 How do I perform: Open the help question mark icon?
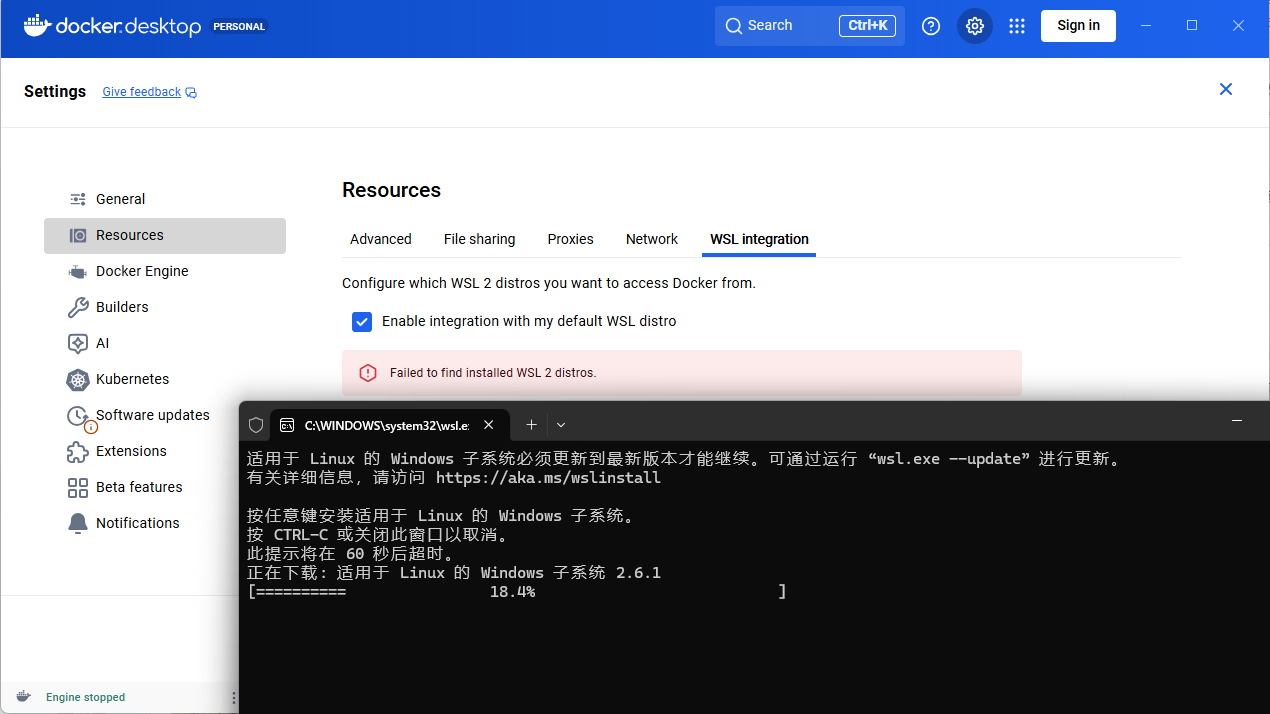click(x=931, y=26)
